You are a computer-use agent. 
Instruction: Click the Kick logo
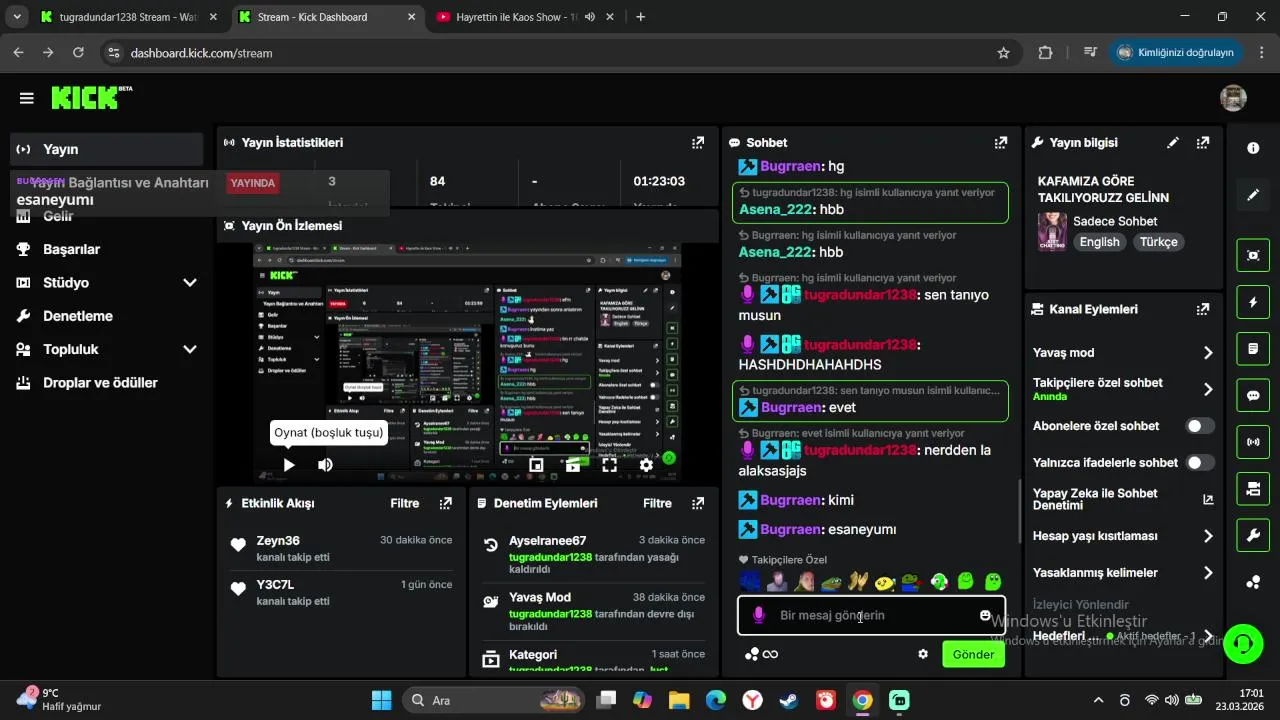click(x=91, y=97)
